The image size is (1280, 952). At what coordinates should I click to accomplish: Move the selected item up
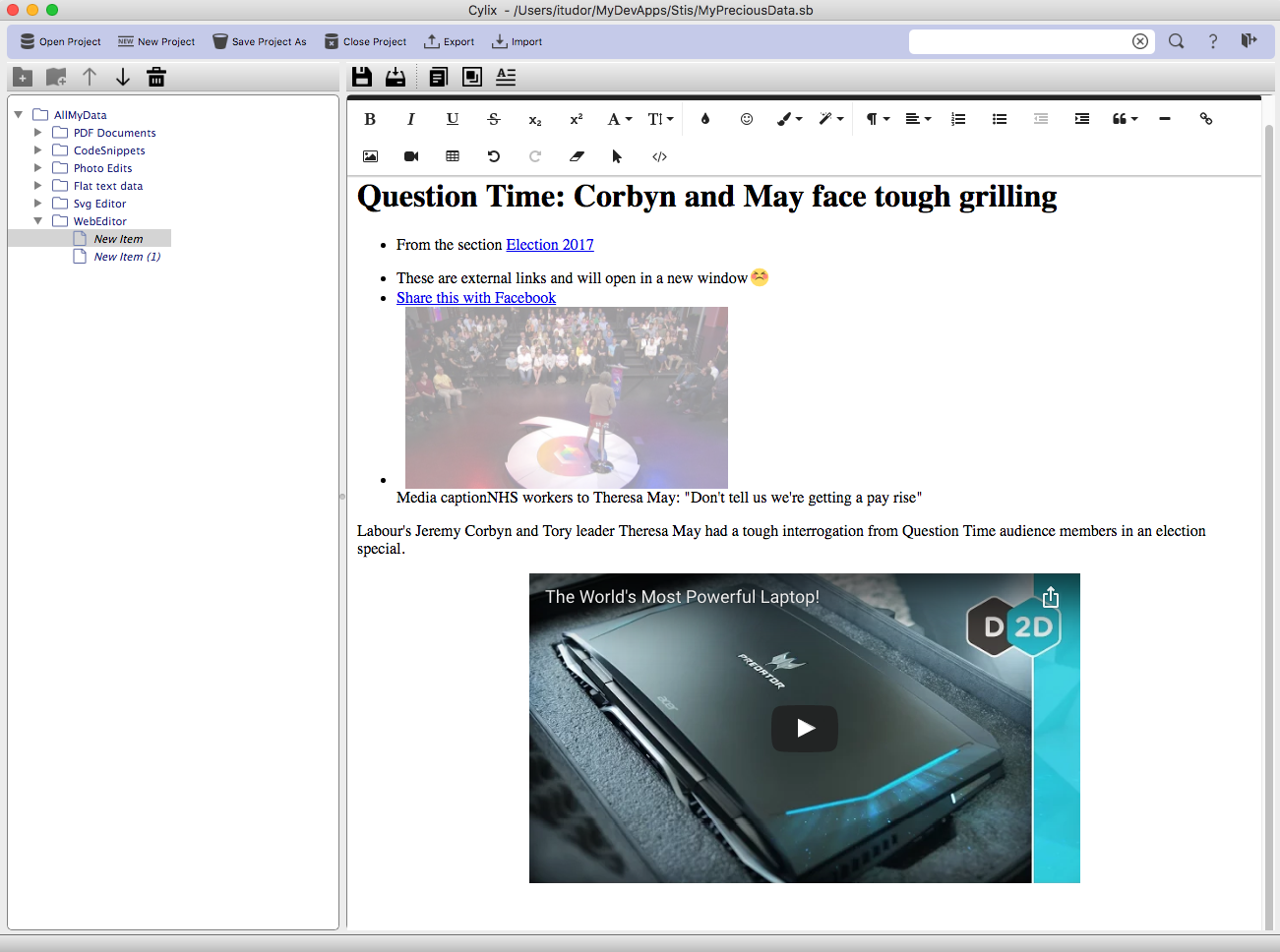90,77
